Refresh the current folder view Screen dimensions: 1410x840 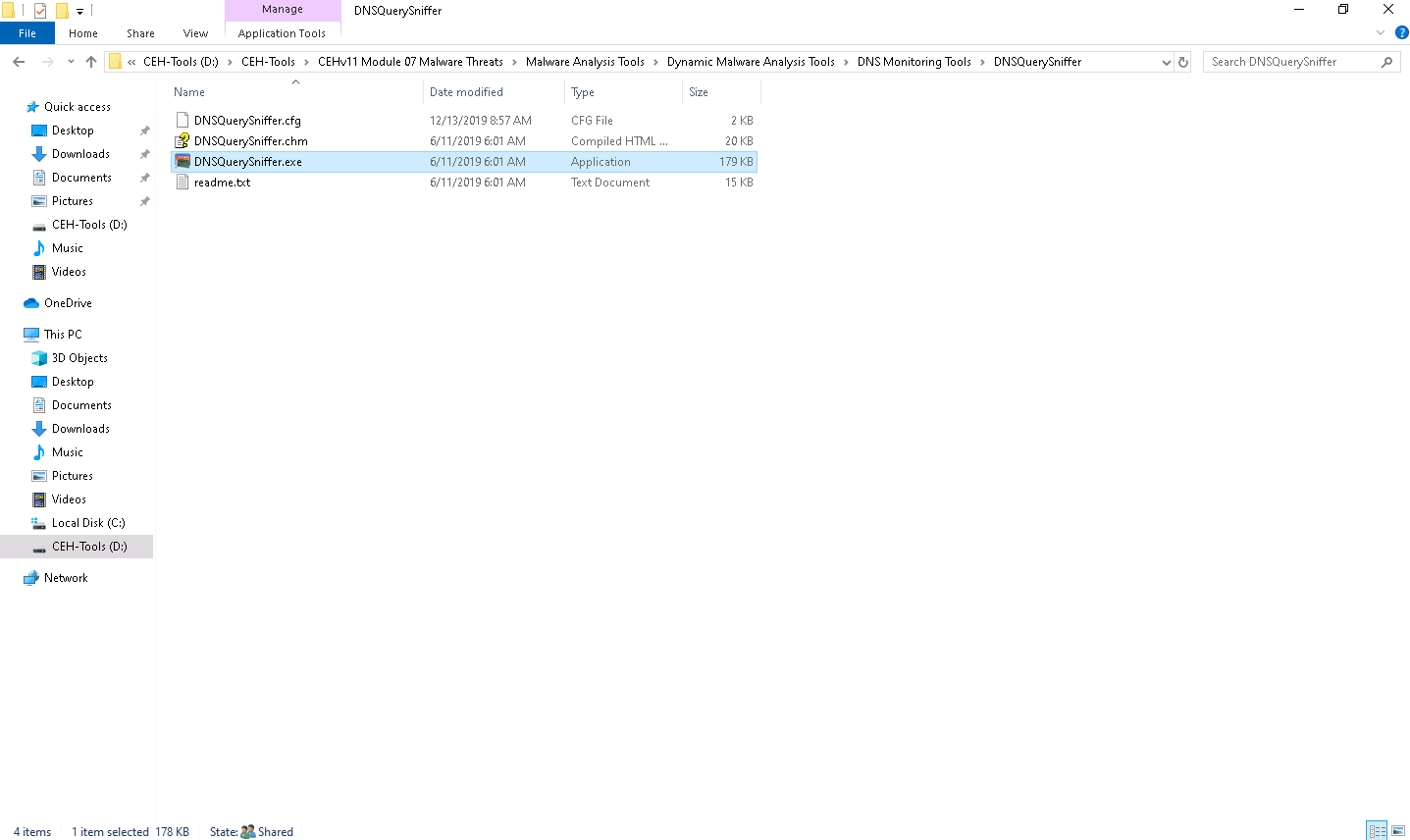1183,62
